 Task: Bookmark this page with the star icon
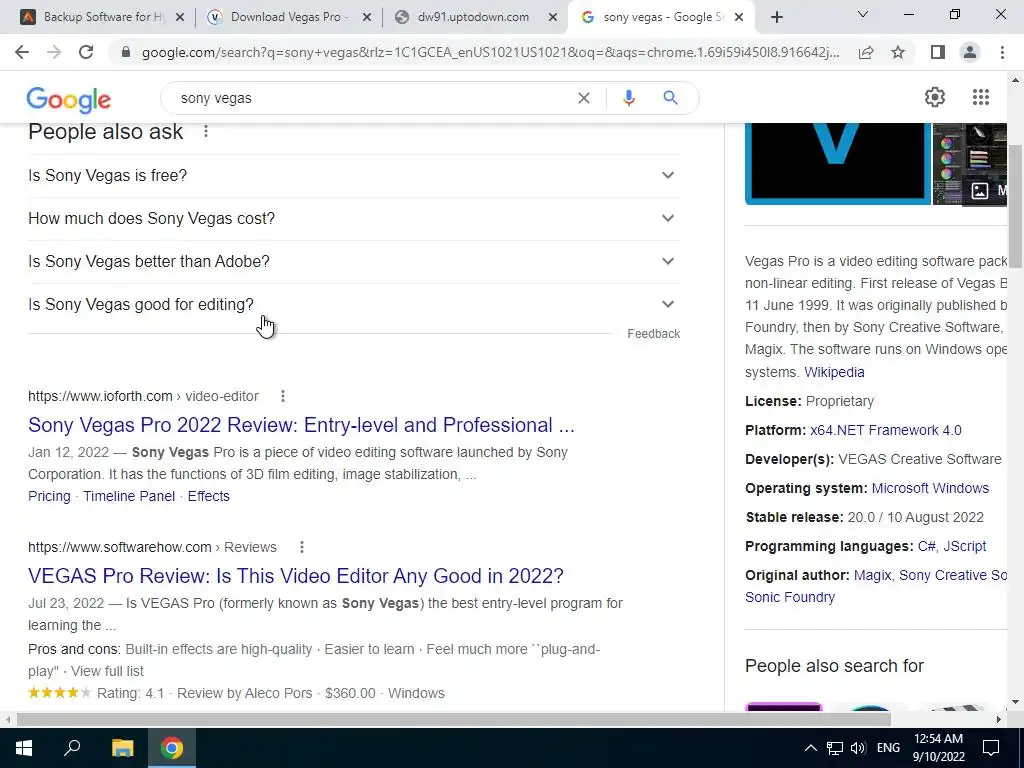tap(898, 52)
